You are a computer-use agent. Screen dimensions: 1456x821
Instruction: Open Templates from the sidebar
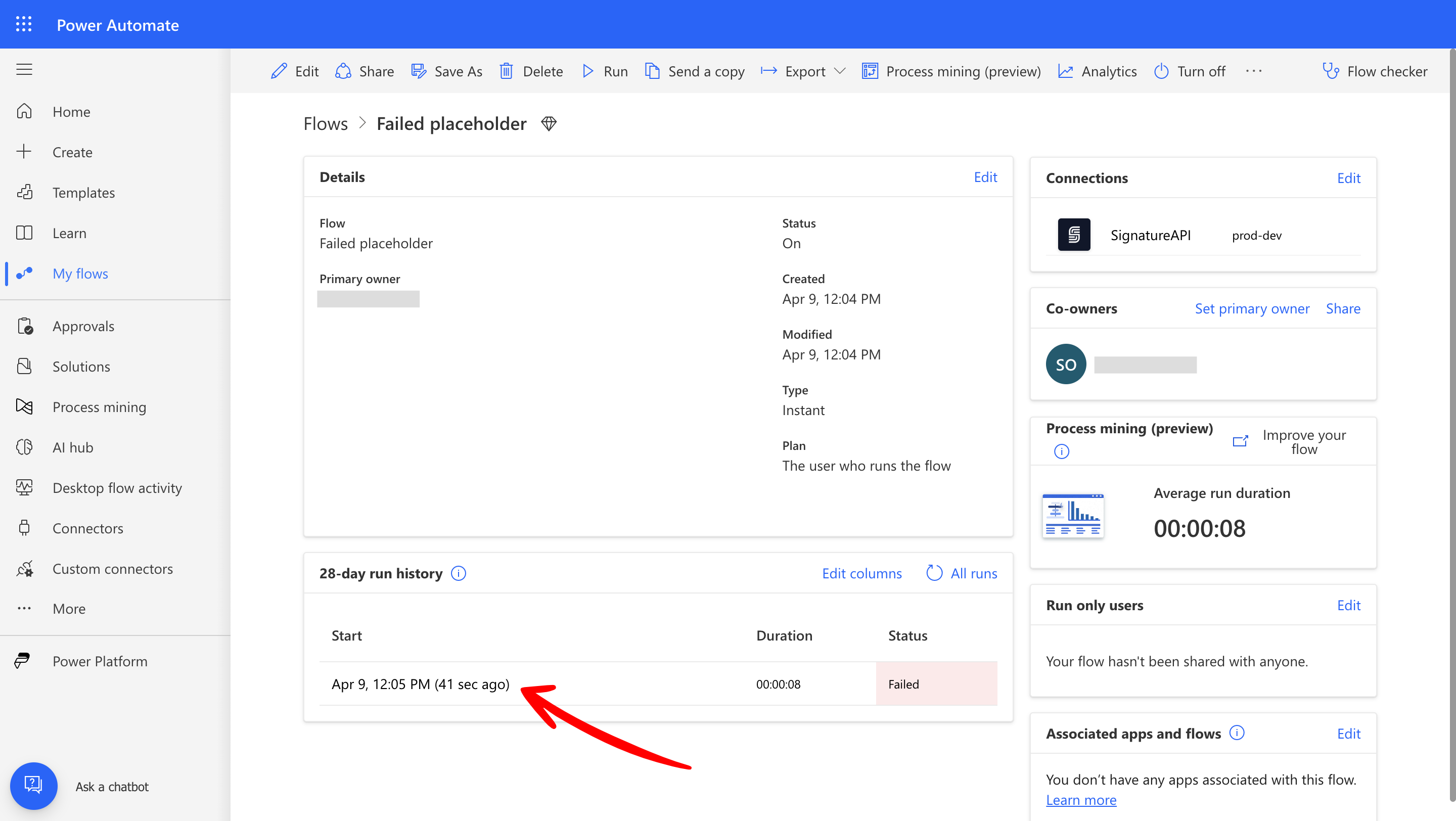(x=83, y=192)
